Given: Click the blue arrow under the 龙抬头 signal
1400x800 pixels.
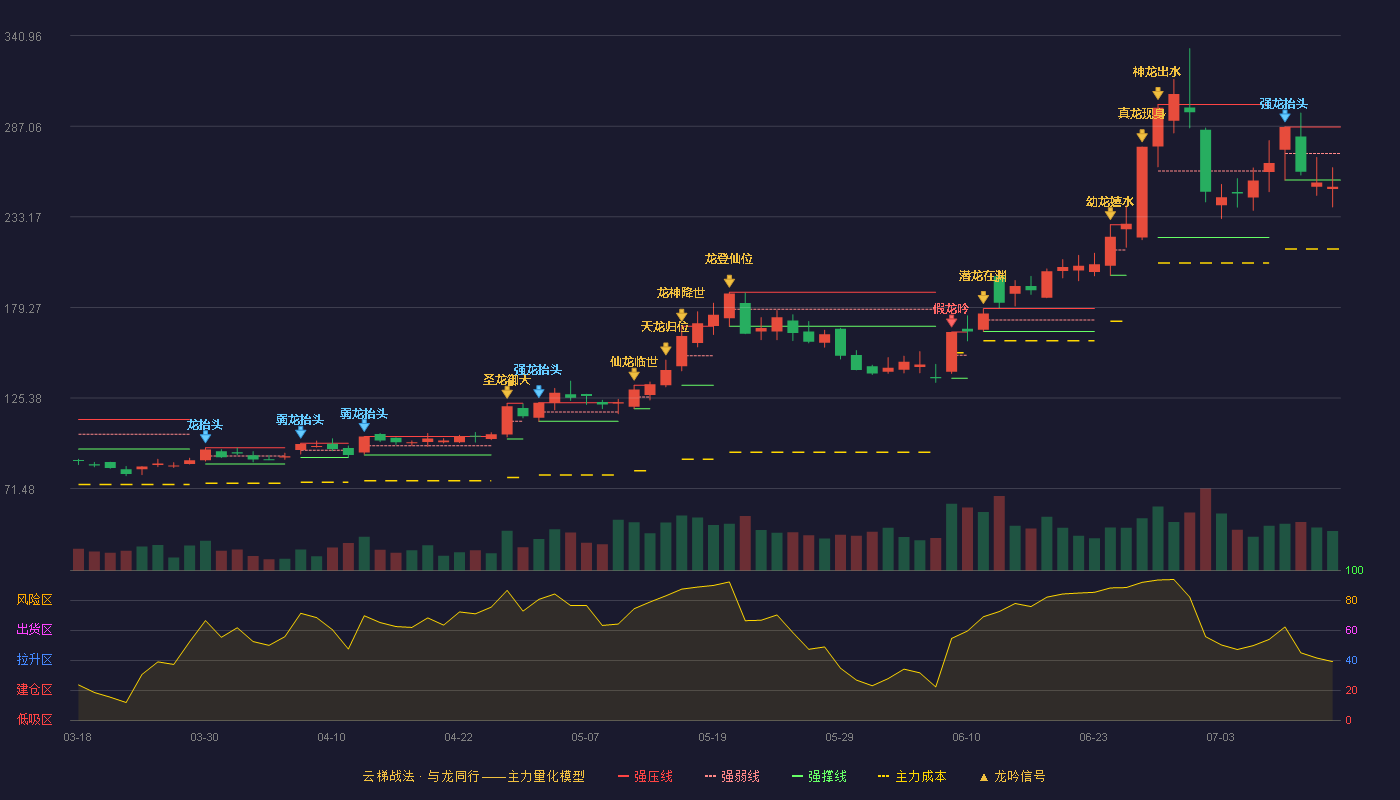Looking at the screenshot, I should [205, 437].
